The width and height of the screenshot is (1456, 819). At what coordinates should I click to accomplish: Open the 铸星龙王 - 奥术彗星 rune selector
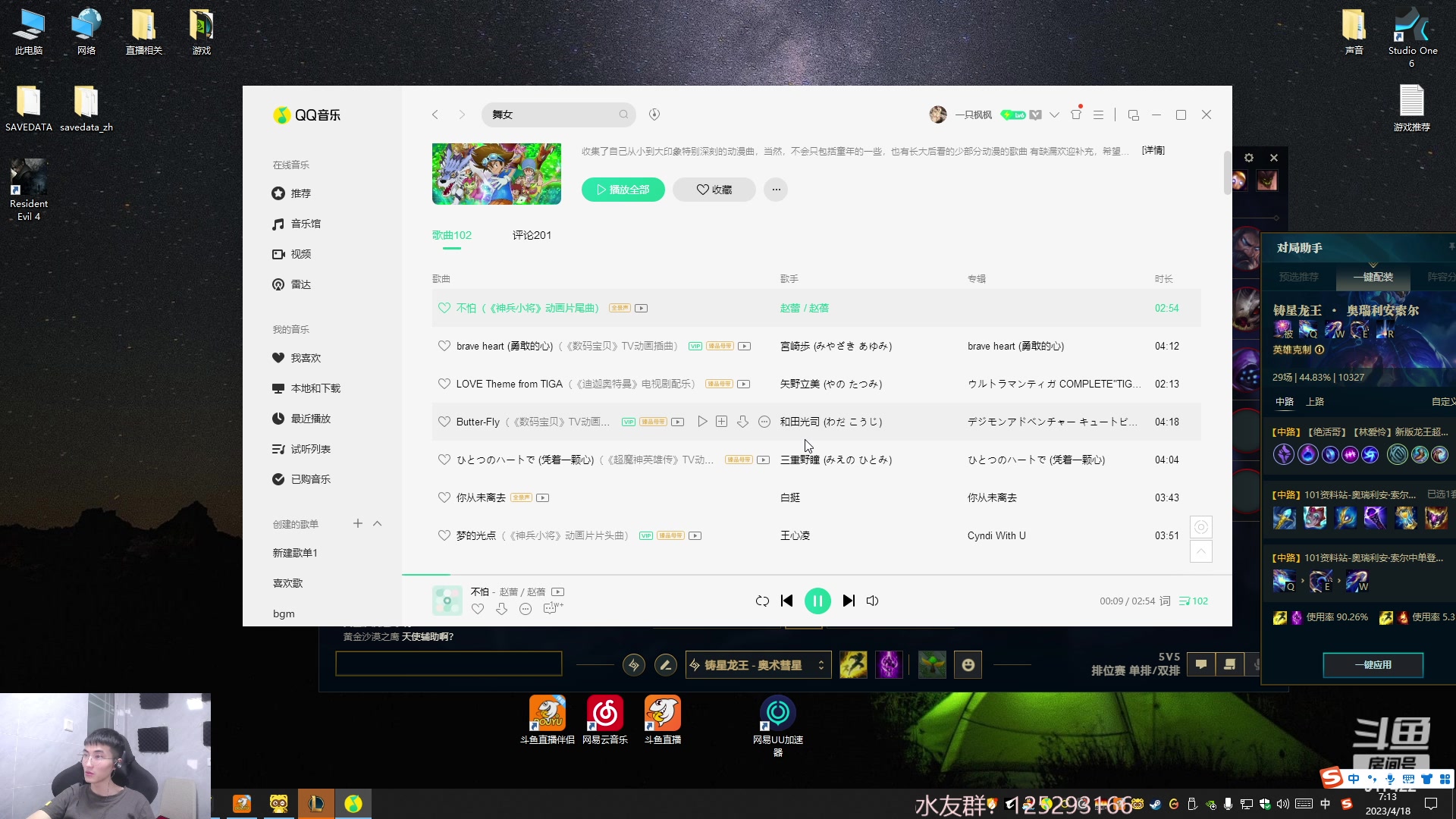pyautogui.click(x=758, y=664)
